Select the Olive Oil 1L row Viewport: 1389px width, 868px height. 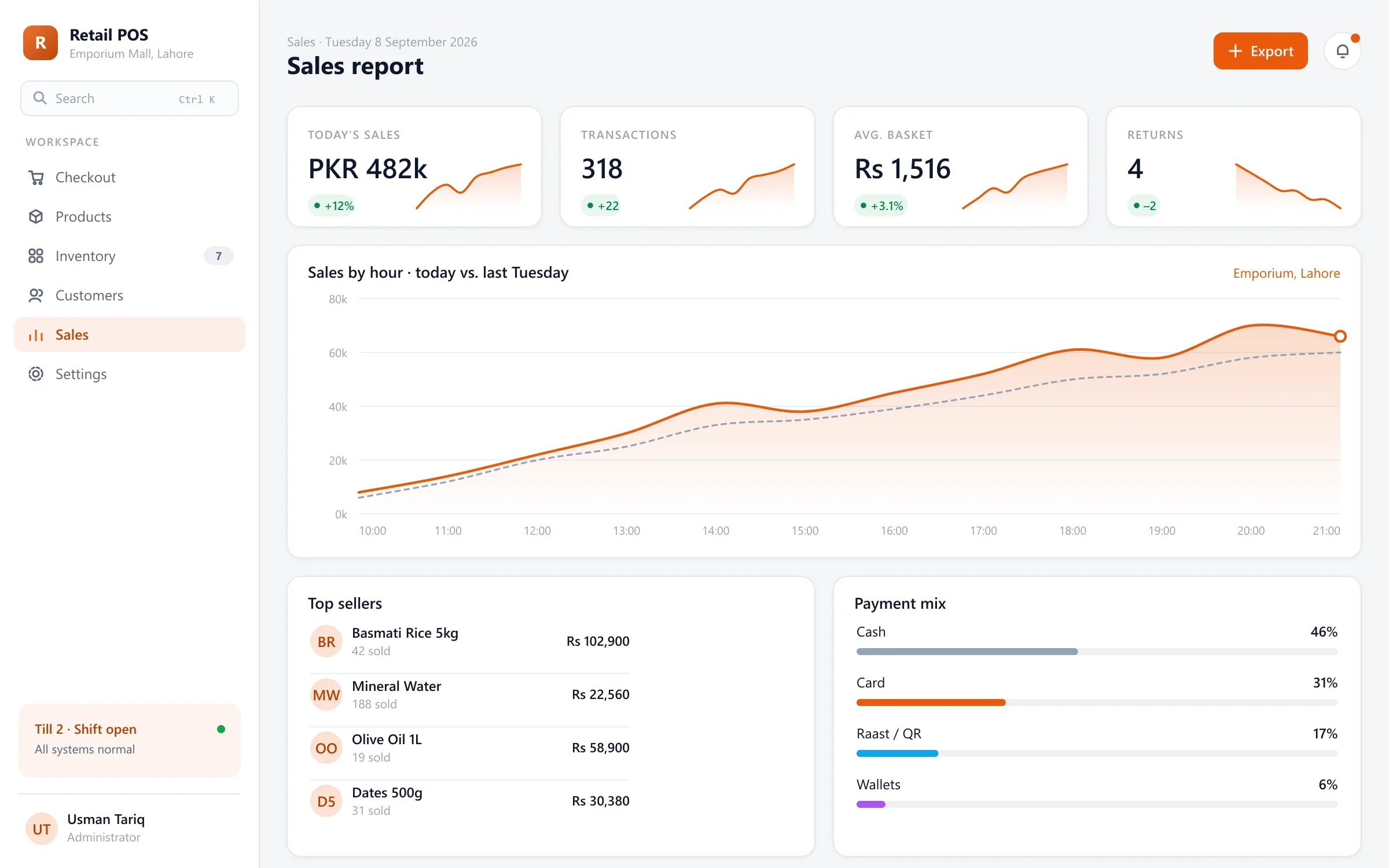point(469,748)
